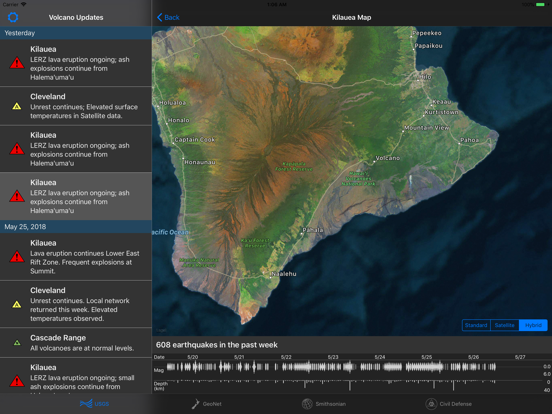Switch to the GeoNet tab

207,404
